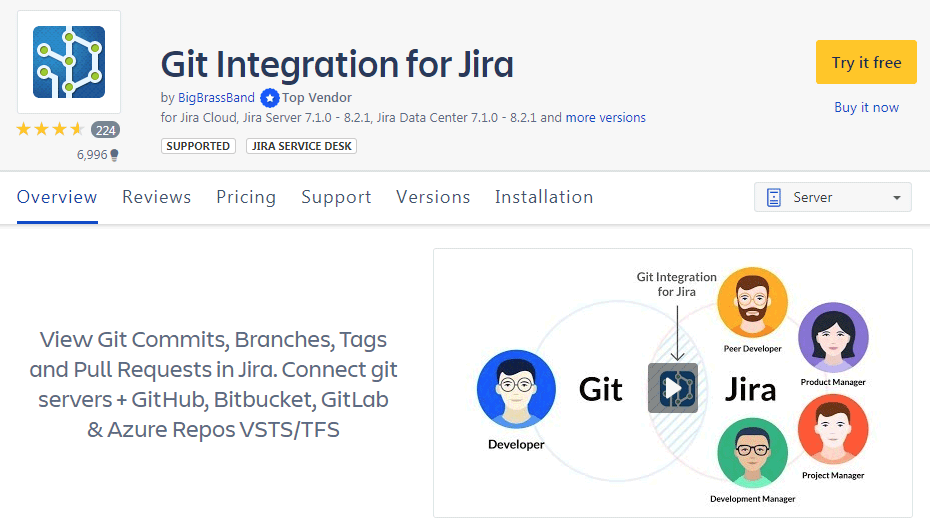View the Versions tab
The image size is (930, 531).
coord(433,197)
